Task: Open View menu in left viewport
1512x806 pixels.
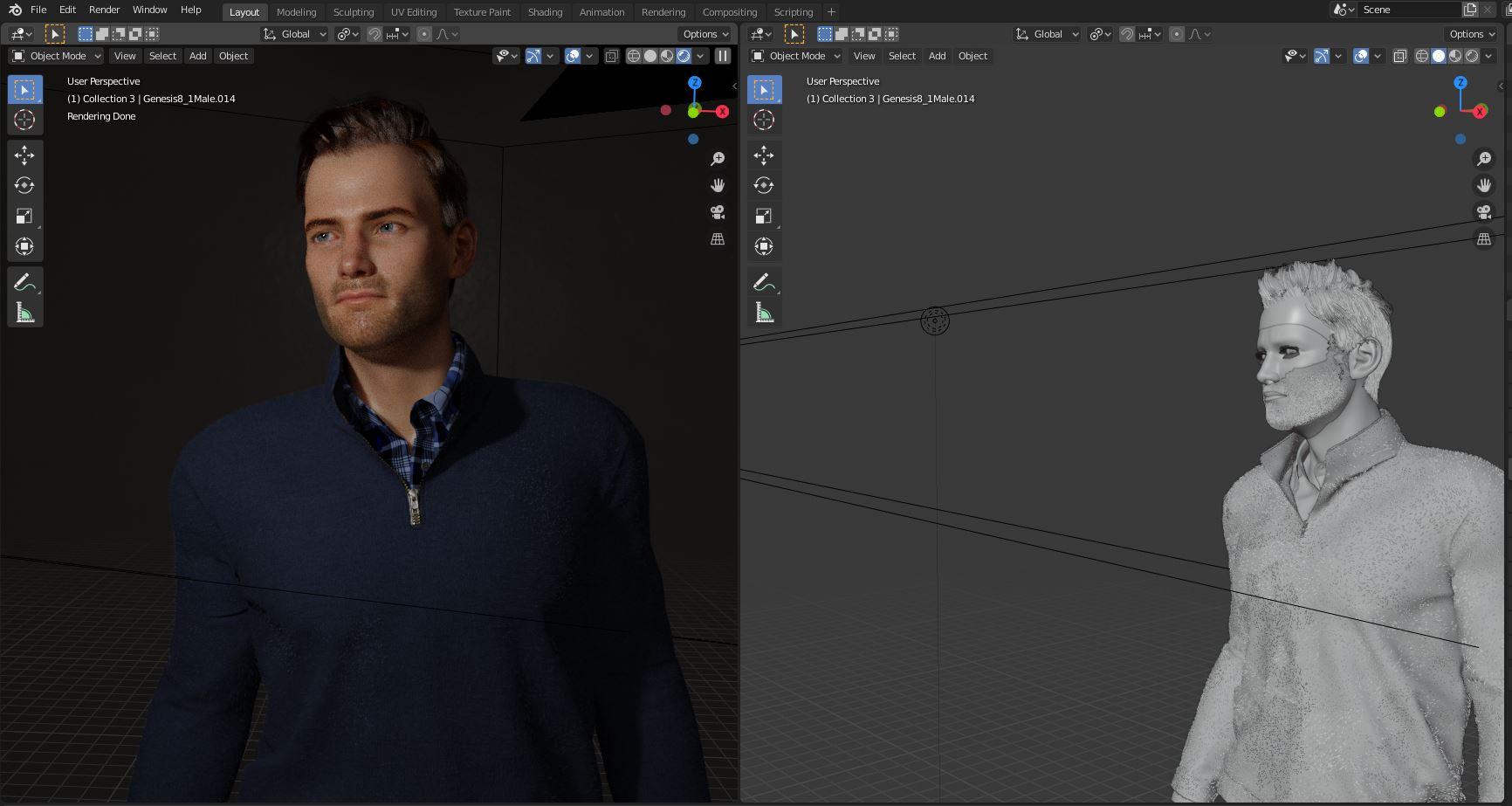Action: (125, 56)
